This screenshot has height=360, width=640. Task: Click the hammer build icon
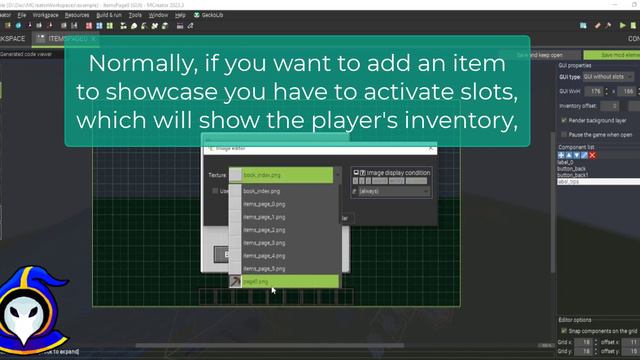point(608,25)
